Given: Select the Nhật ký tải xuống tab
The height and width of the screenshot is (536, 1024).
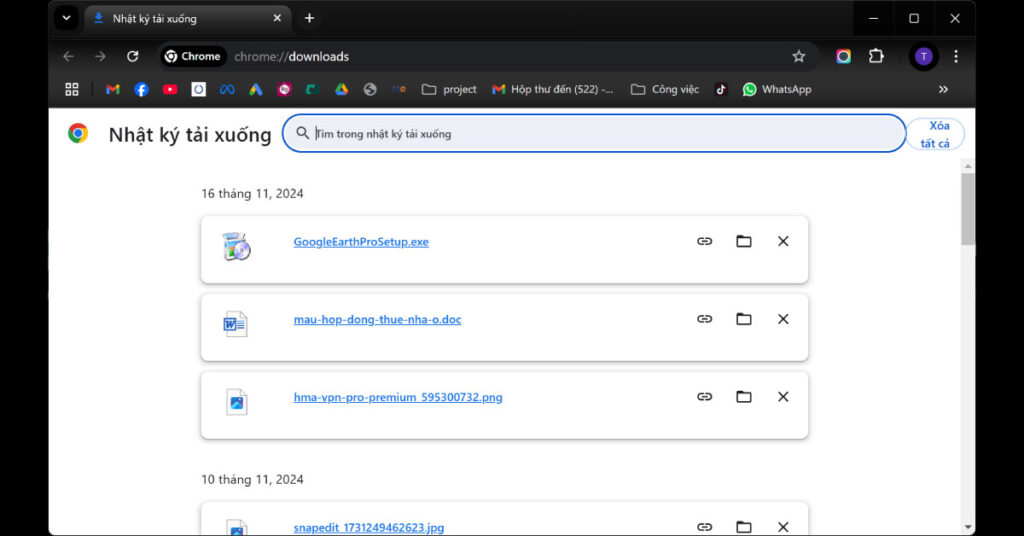Looking at the screenshot, I should (x=189, y=18).
